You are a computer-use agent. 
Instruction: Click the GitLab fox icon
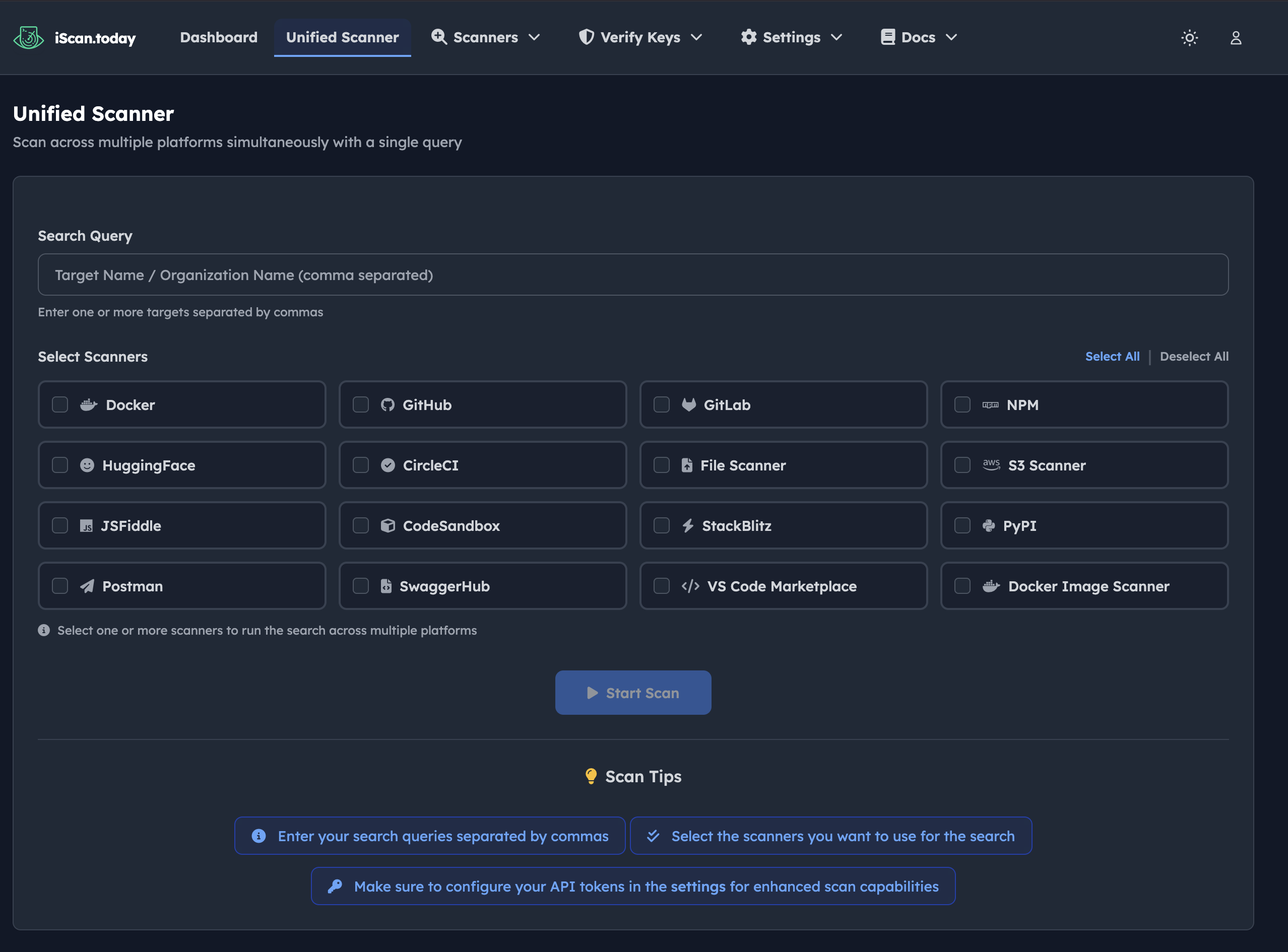(x=688, y=404)
